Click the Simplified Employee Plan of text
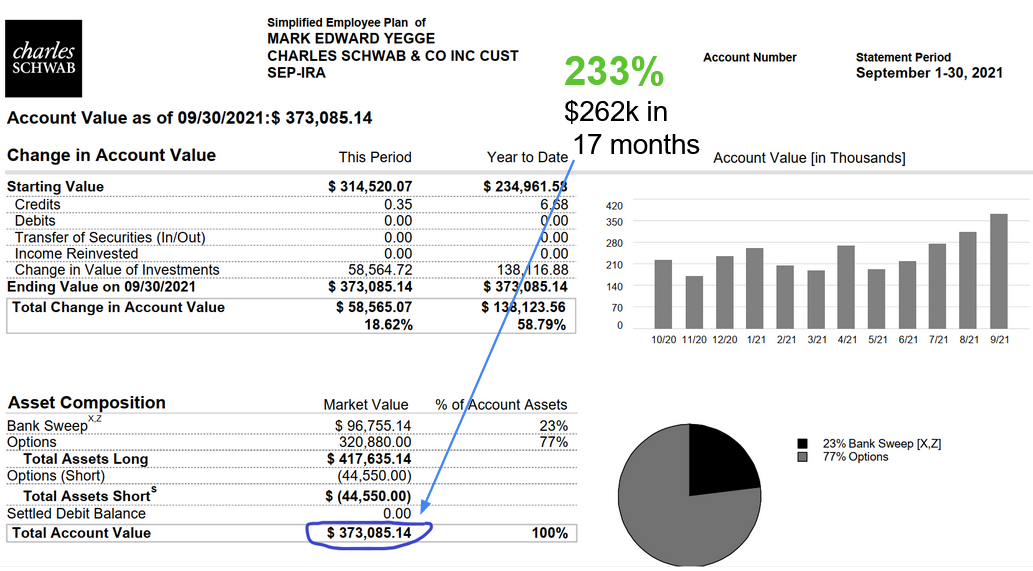The width and height of the screenshot is (1033, 571). coord(347,22)
